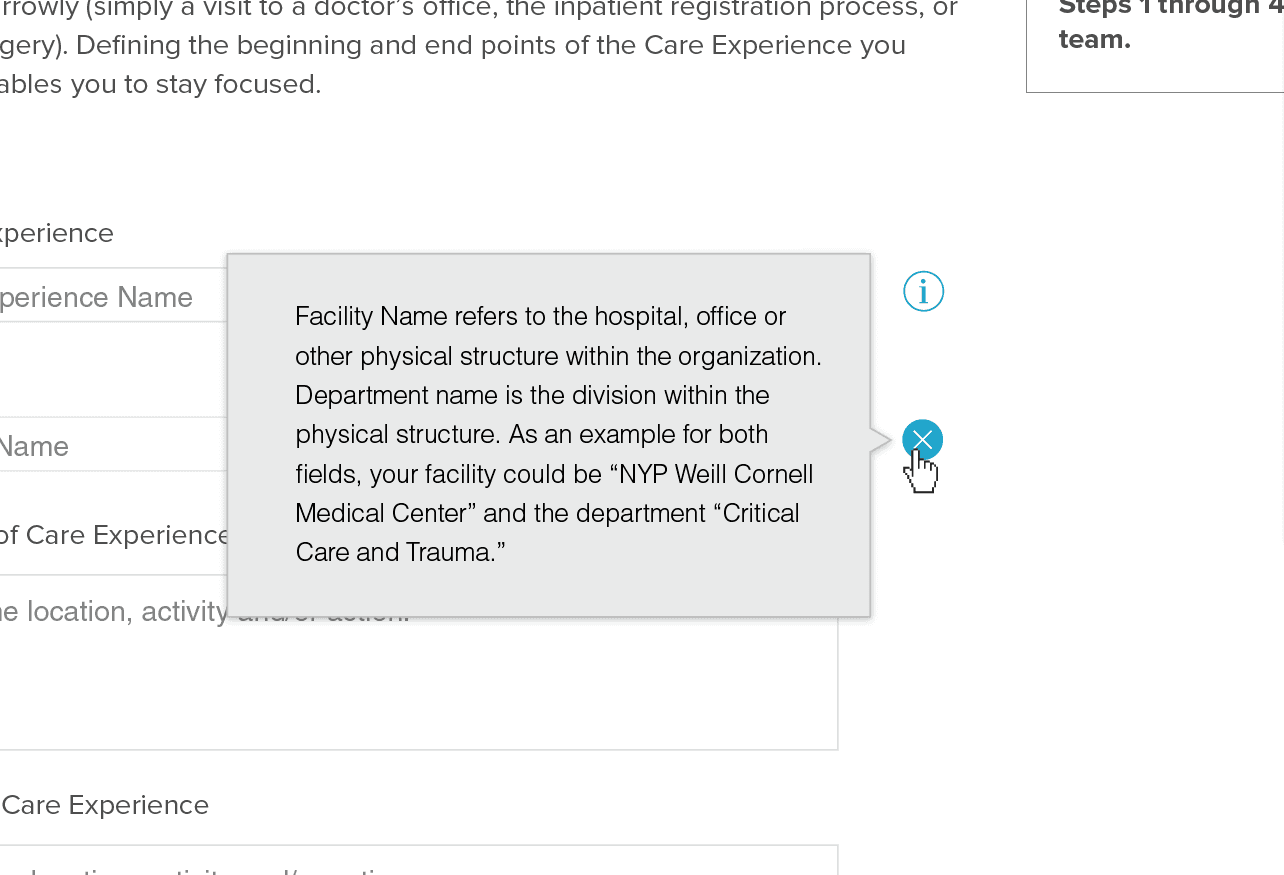Click the info icon beside Experience Name field
The width and height of the screenshot is (1284, 875).
click(x=923, y=292)
